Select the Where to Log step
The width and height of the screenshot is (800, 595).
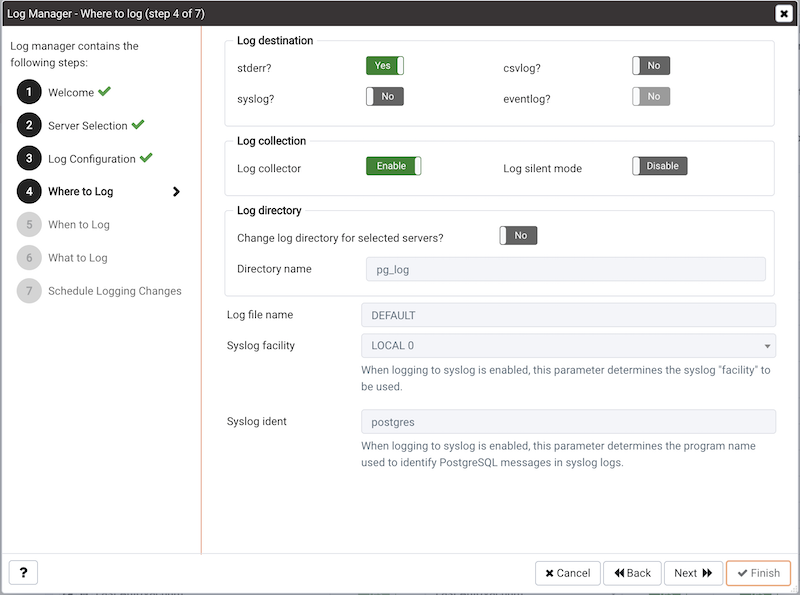[81, 191]
